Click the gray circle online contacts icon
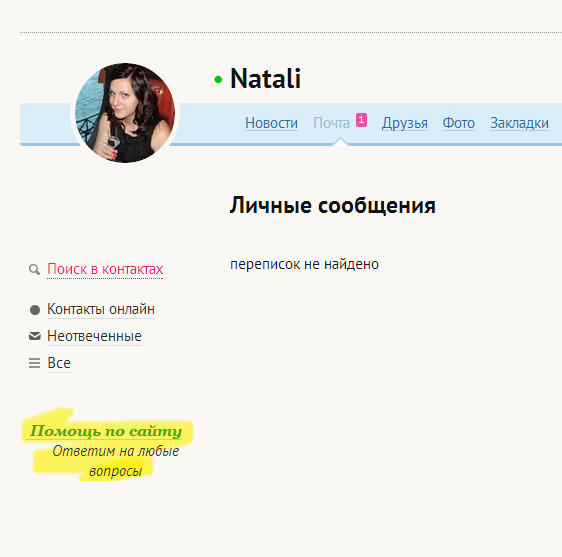562x557 pixels. tap(35, 310)
